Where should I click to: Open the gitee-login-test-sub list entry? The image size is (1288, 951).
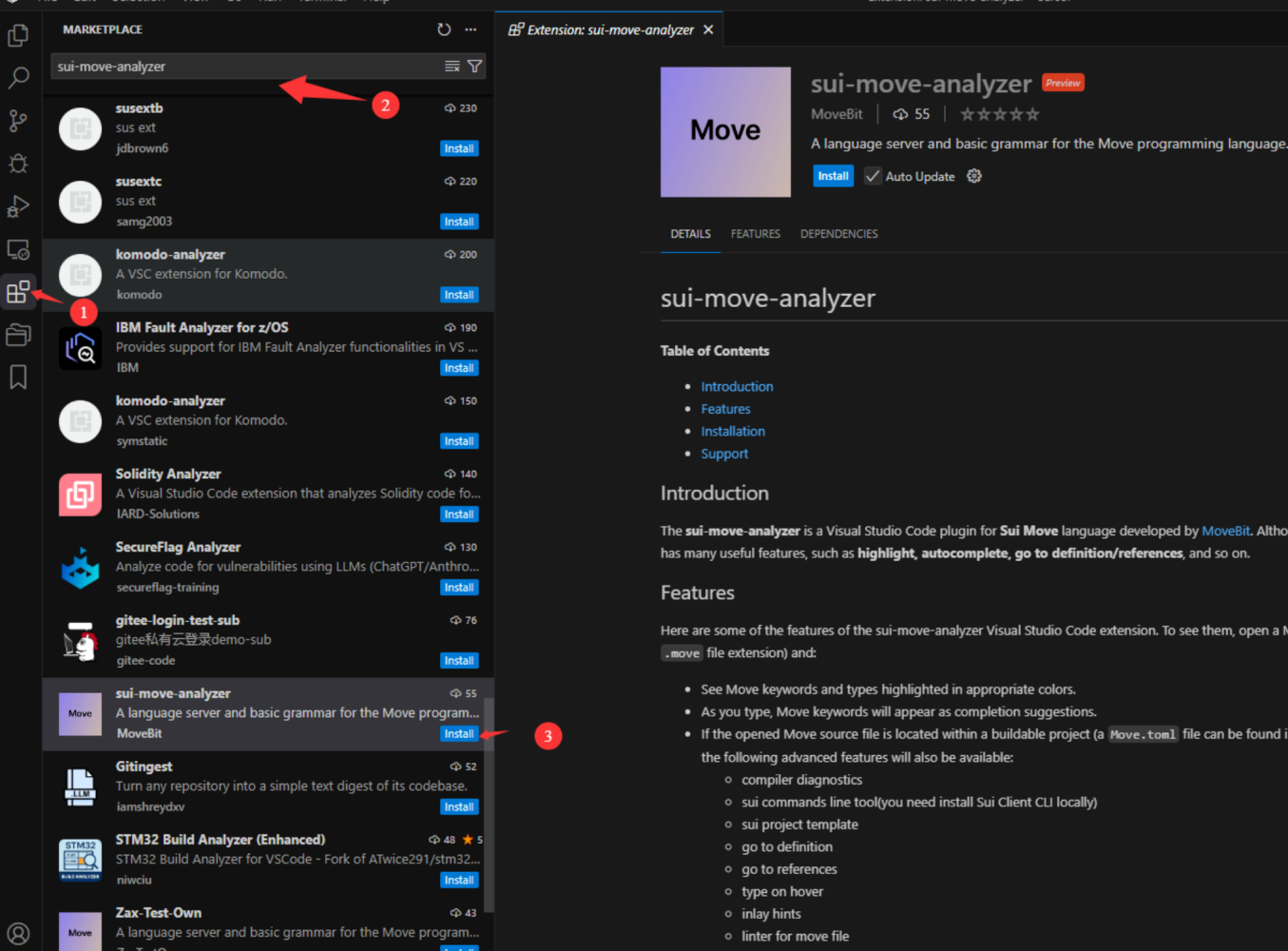click(267, 641)
